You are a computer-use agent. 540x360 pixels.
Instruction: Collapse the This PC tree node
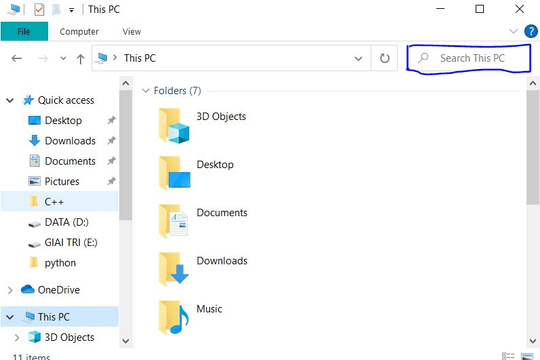(x=10, y=317)
